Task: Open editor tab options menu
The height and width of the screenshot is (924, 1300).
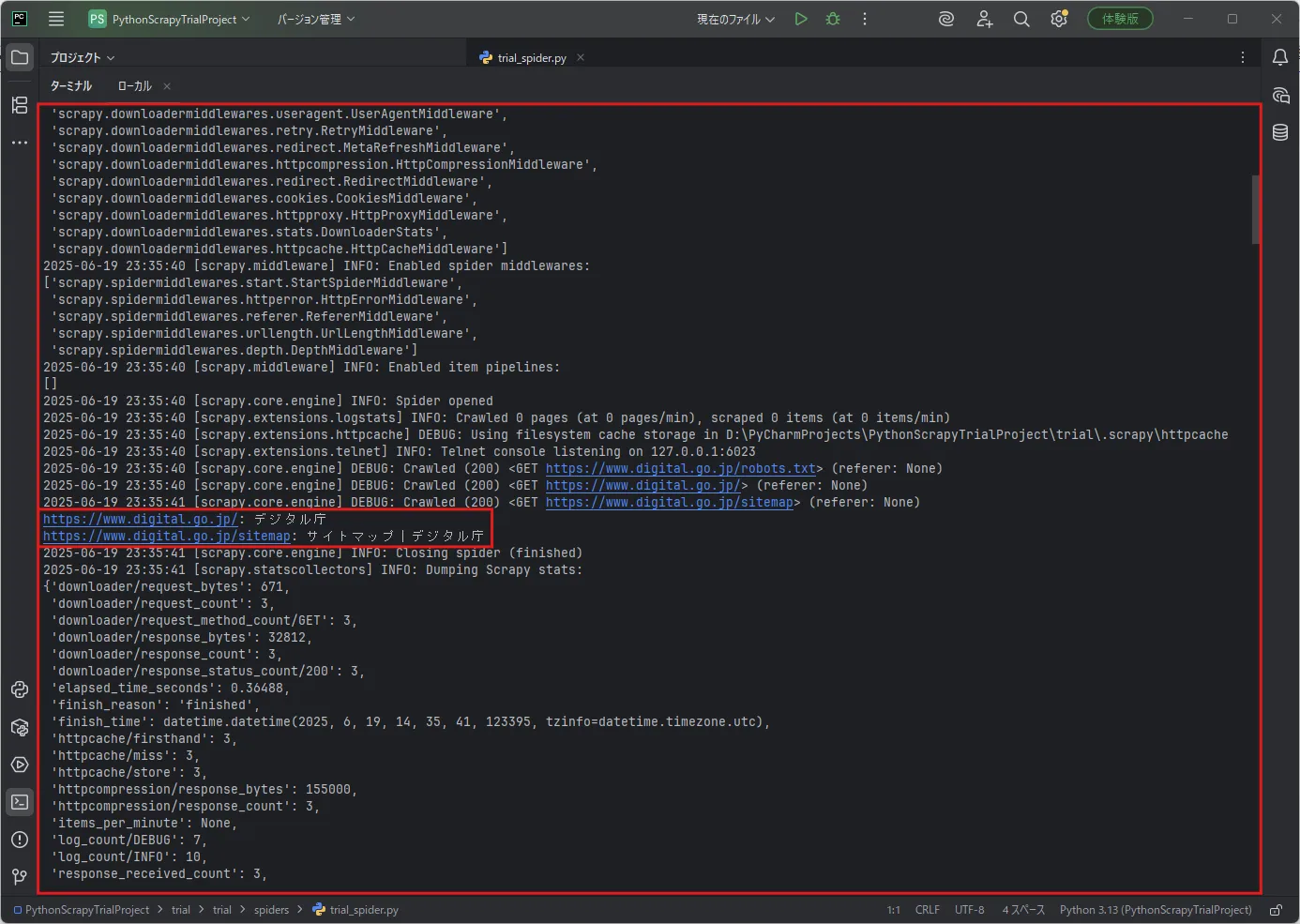Action: tap(1243, 57)
